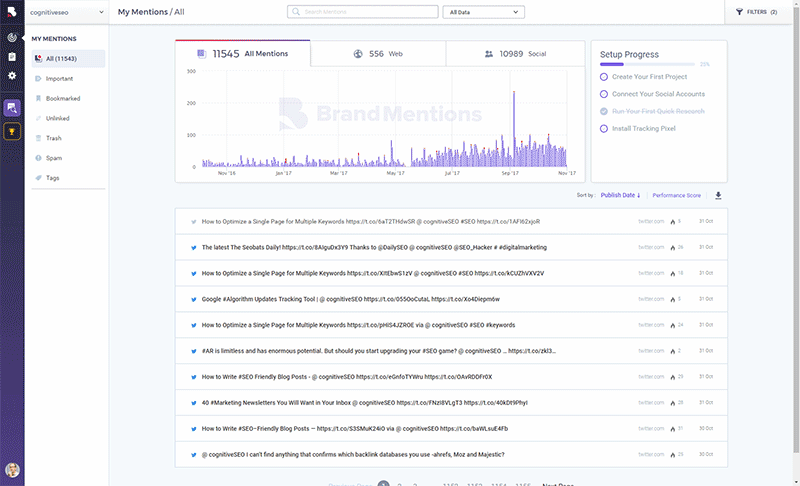Switch to the Web mentions tab
Screen dimensions: 800x486
pos(378,53)
